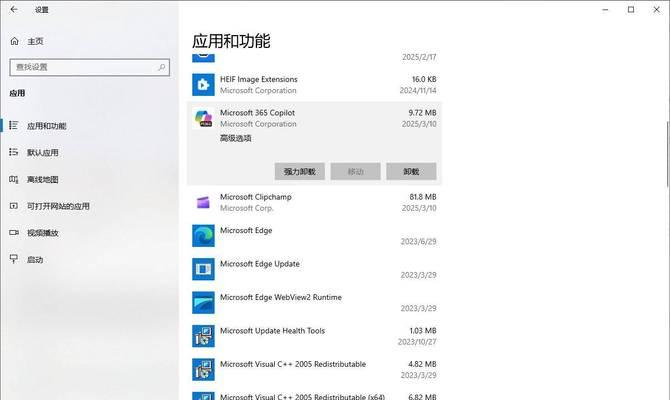
Task: Click the 9.72 MB size value
Action: click(x=422, y=112)
